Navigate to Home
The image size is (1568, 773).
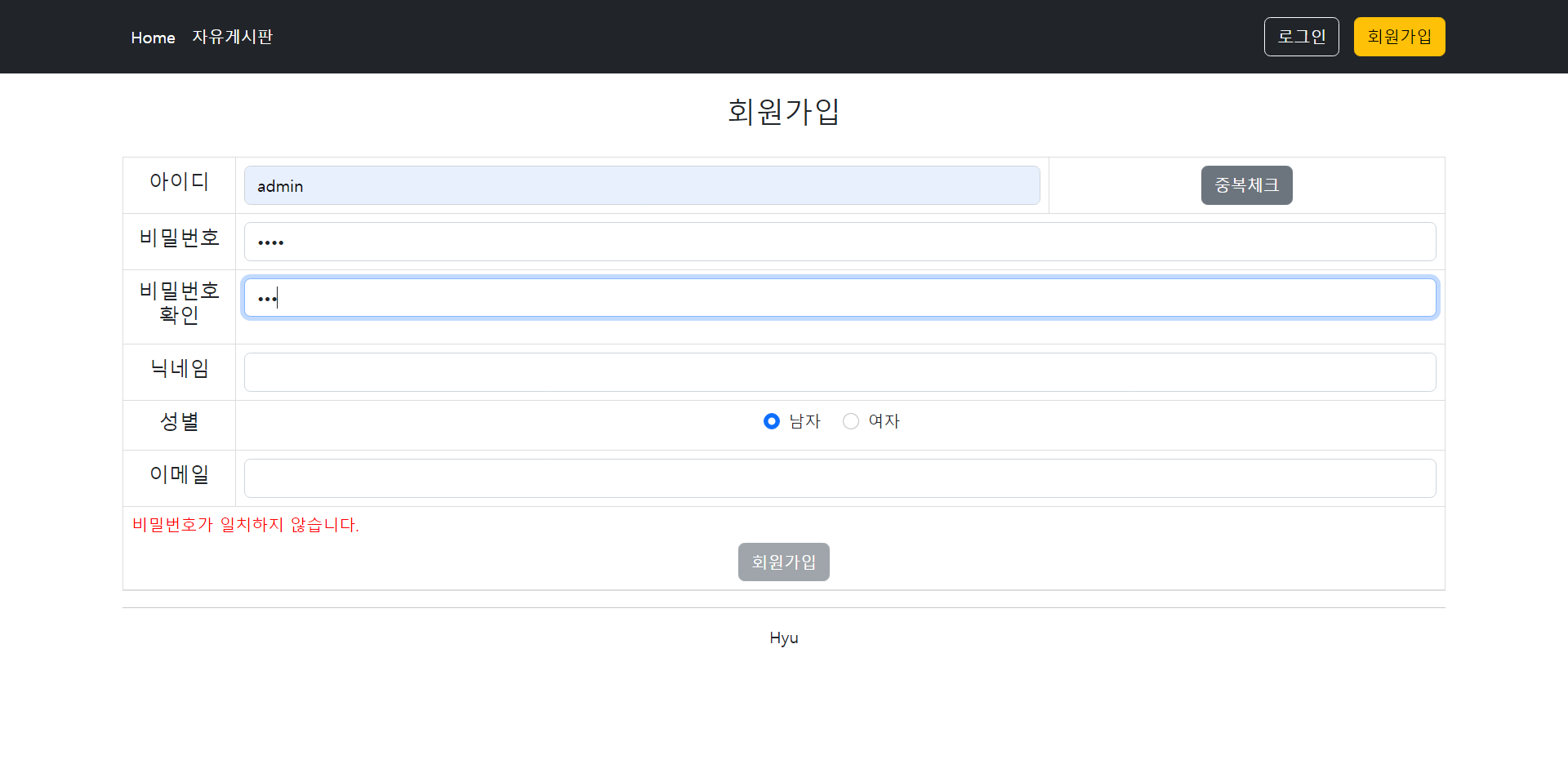[x=153, y=38]
